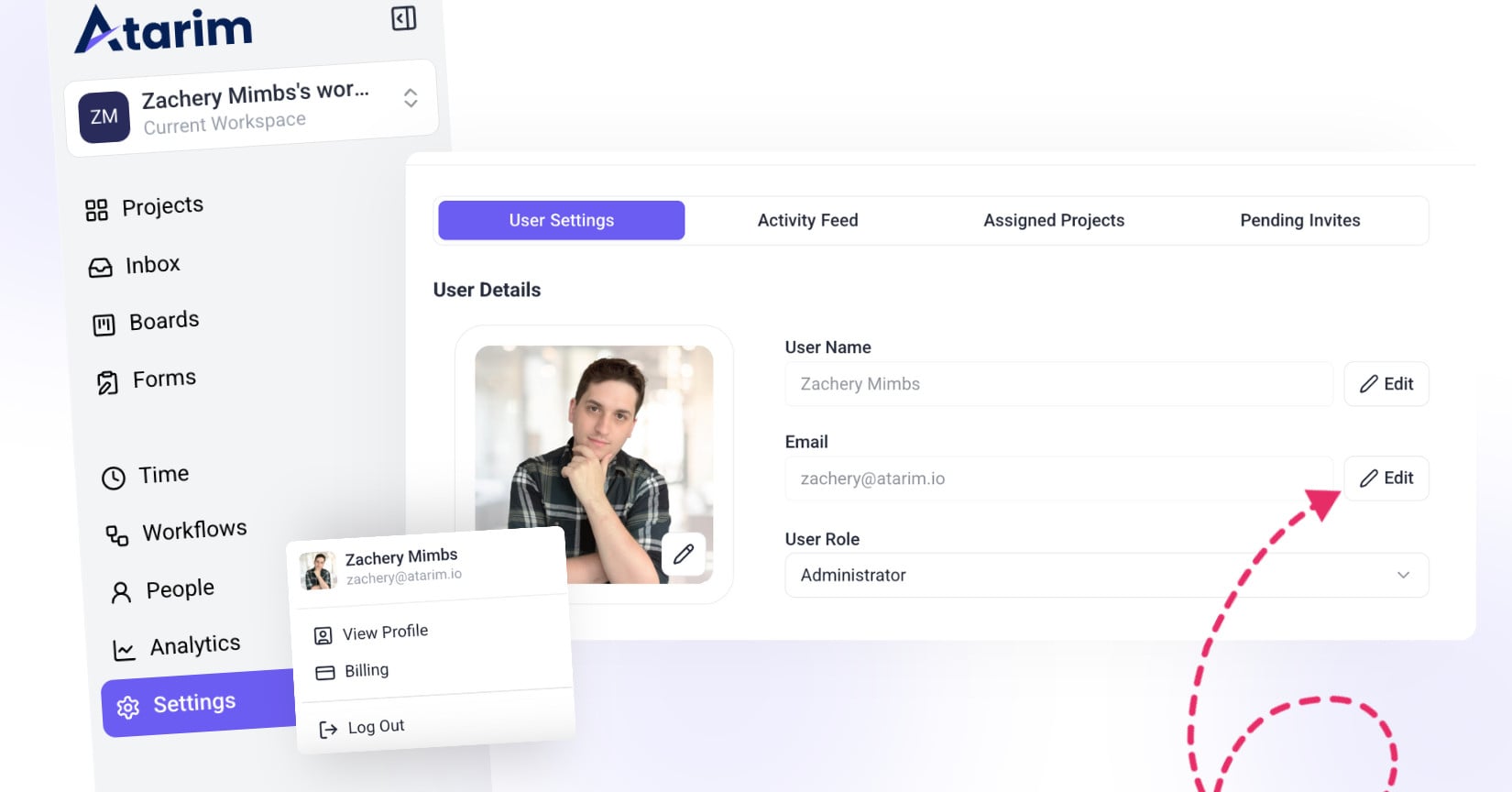This screenshot has height=792, width=1512.
Task: Collapse the sidebar using the panel icon
Action: (403, 18)
